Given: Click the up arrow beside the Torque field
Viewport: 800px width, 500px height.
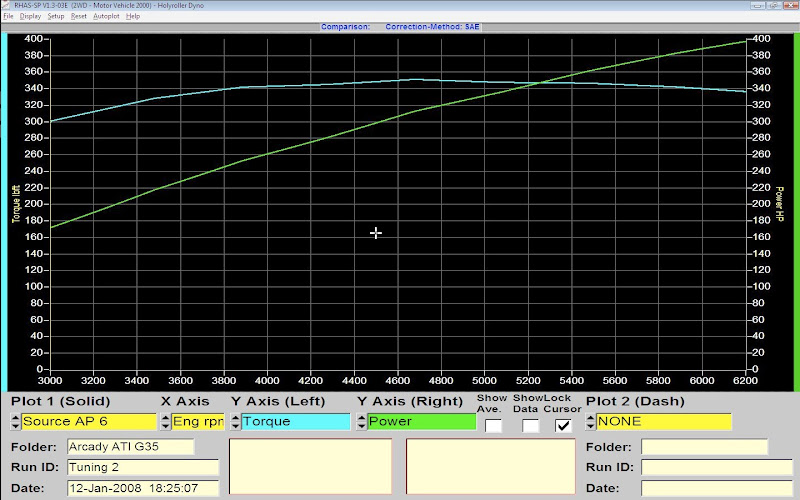Looking at the screenshot, I should click(x=235, y=416).
